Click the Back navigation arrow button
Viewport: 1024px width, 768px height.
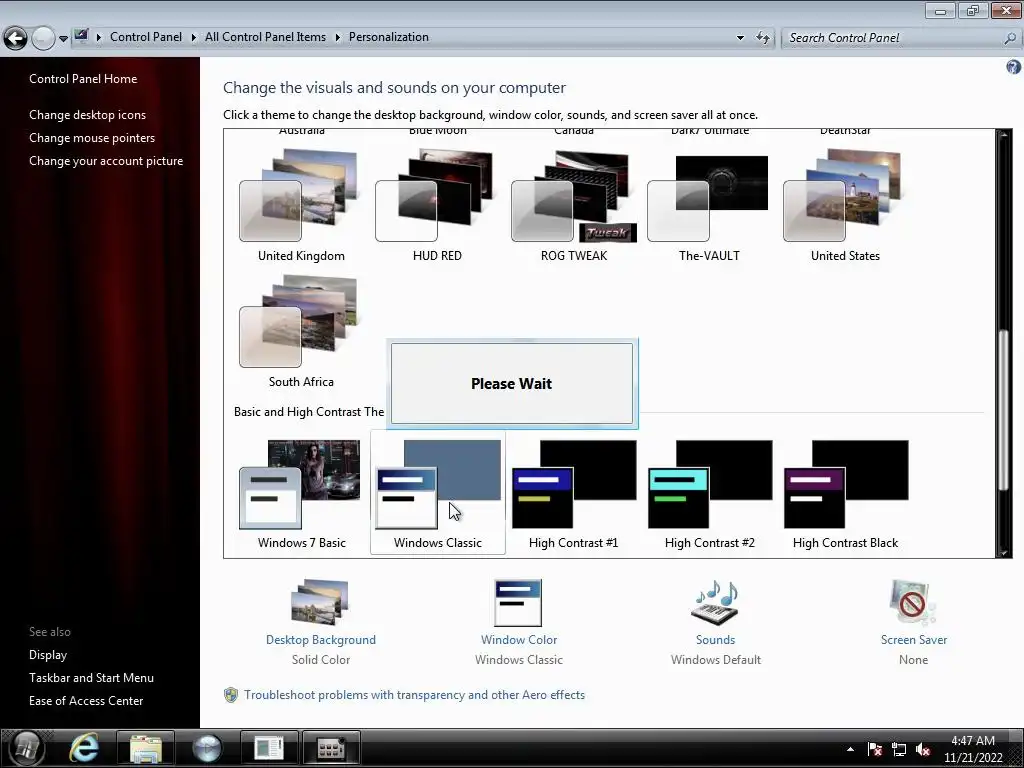click(16, 38)
